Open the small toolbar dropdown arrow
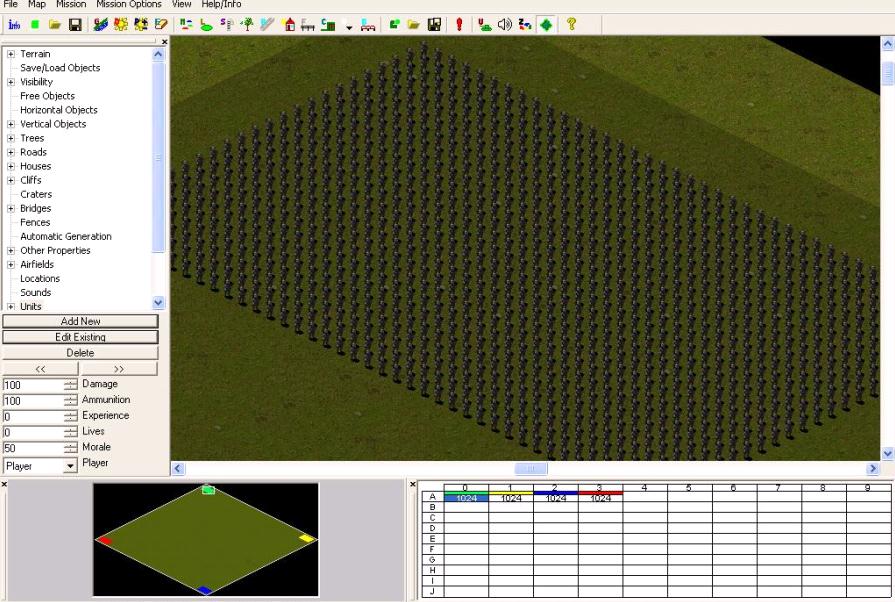The image size is (895, 602). click(x=349, y=26)
